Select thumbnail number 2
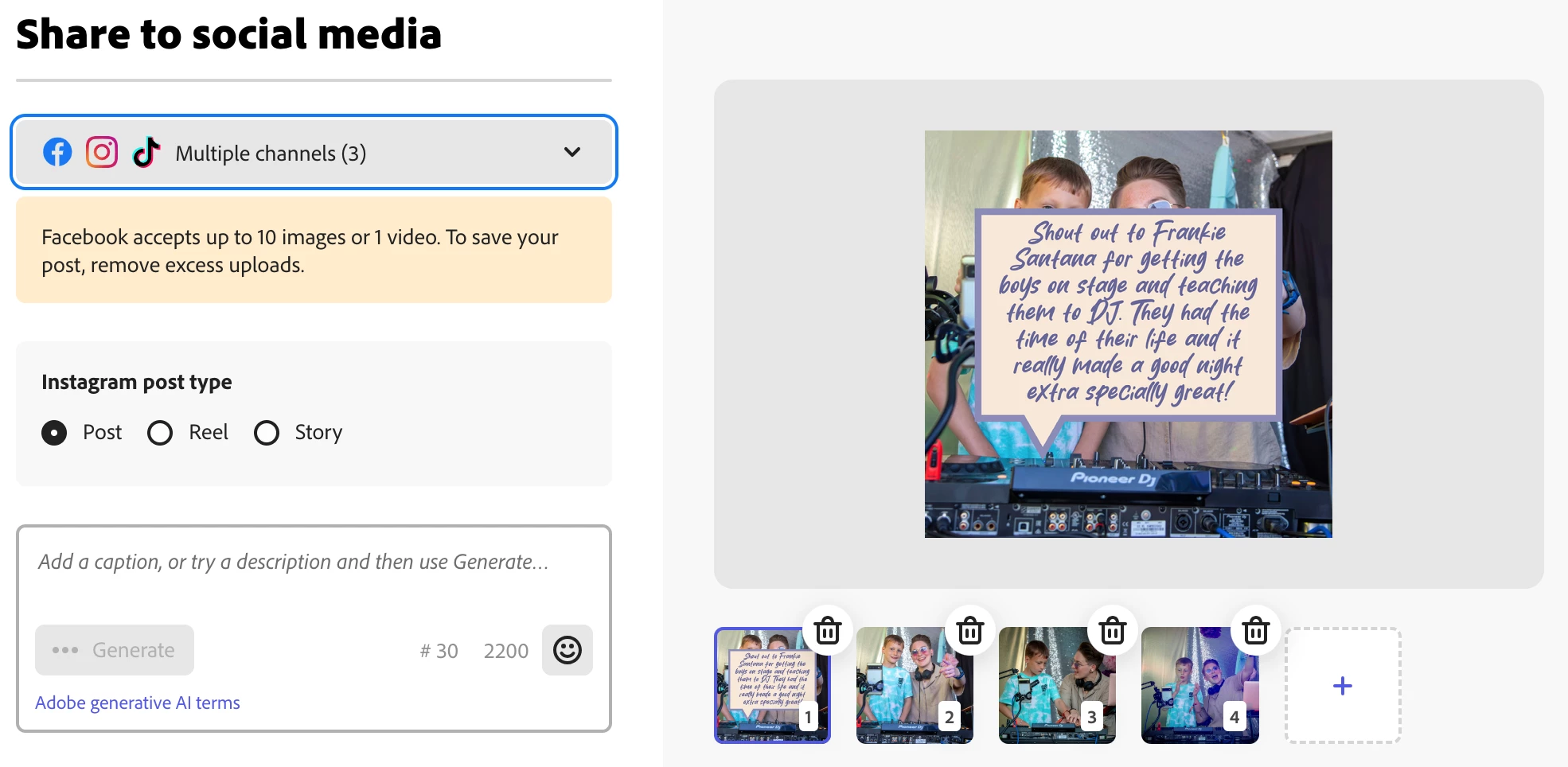This screenshot has height=767, width=1568. (915, 686)
